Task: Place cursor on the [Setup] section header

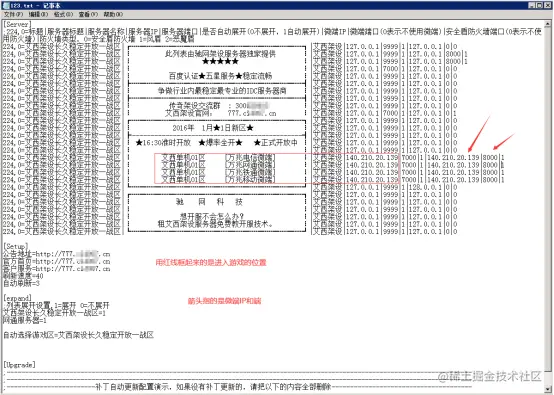Action: [15, 246]
